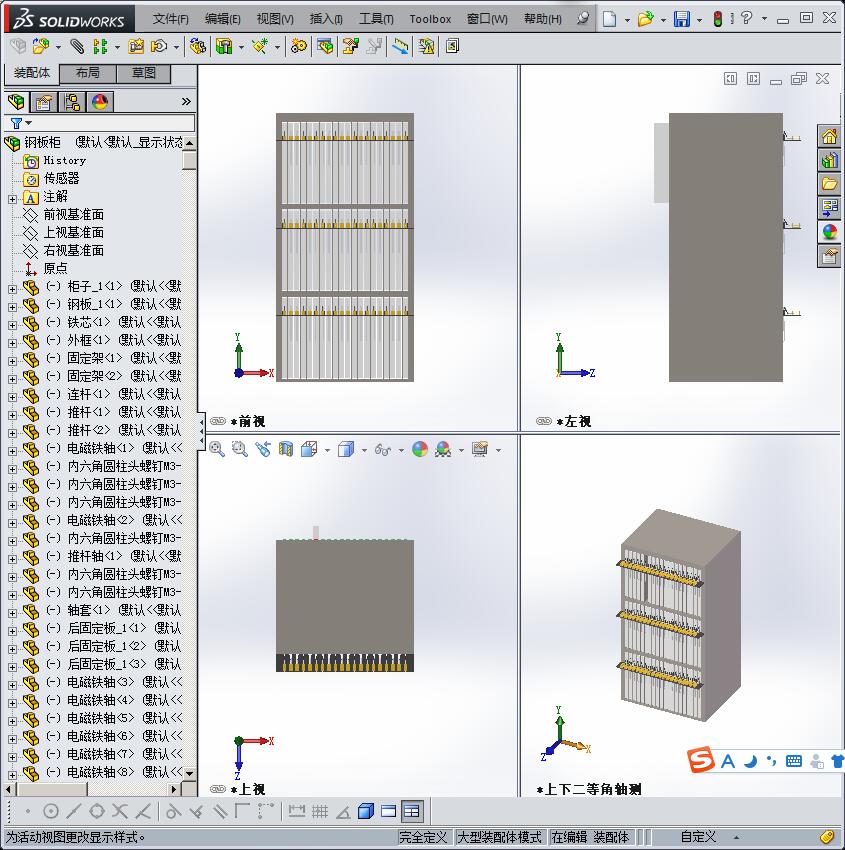The width and height of the screenshot is (845, 850).
Task: Click the Save floppy disk icon
Action: pyautogui.click(x=681, y=19)
